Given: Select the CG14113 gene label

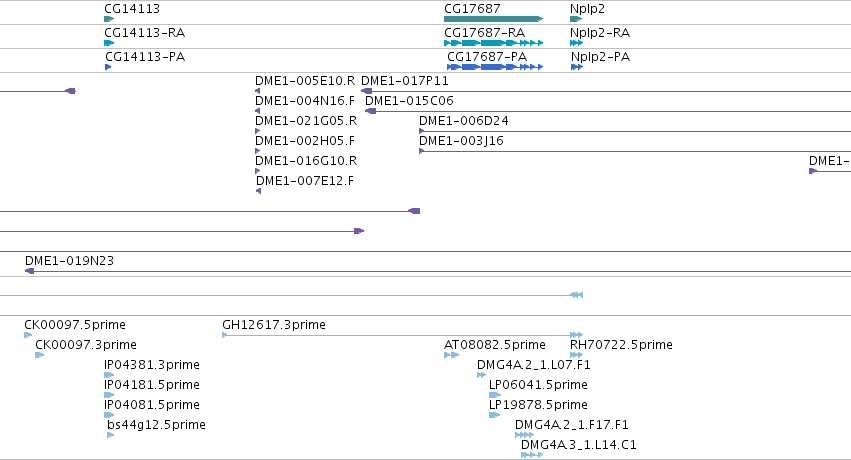Looking at the screenshot, I should (132, 9).
